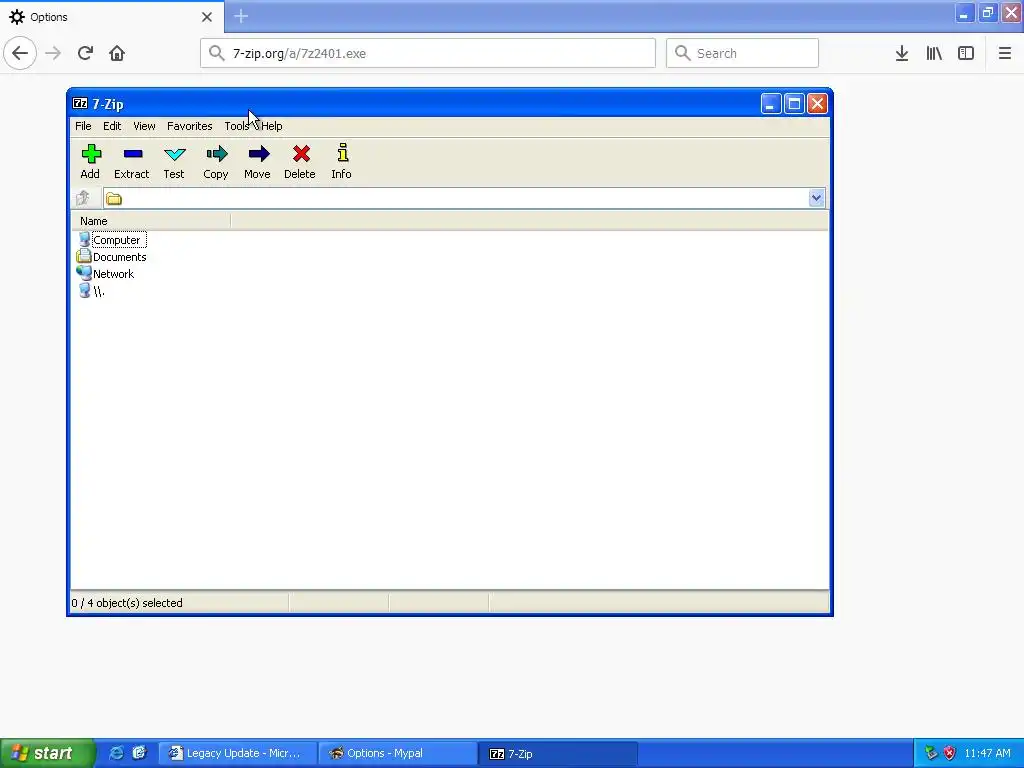Go to the browser Home page
This screenshot has width=1024, height=768.
coord(117,53)
